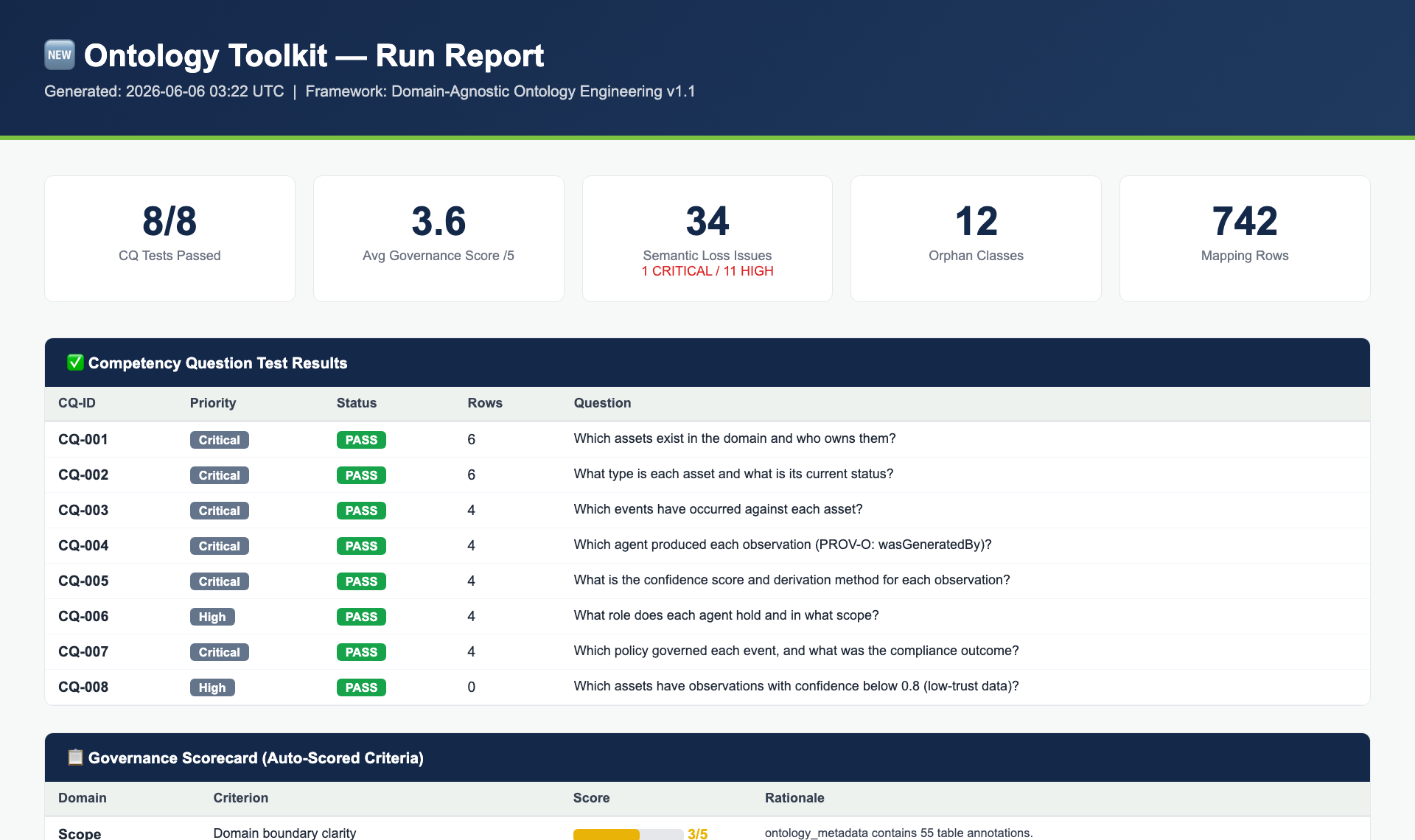Click question about confidence score and derivation method
The height and width of the screenshot is (840, 1415).
[x=792, y=580]
